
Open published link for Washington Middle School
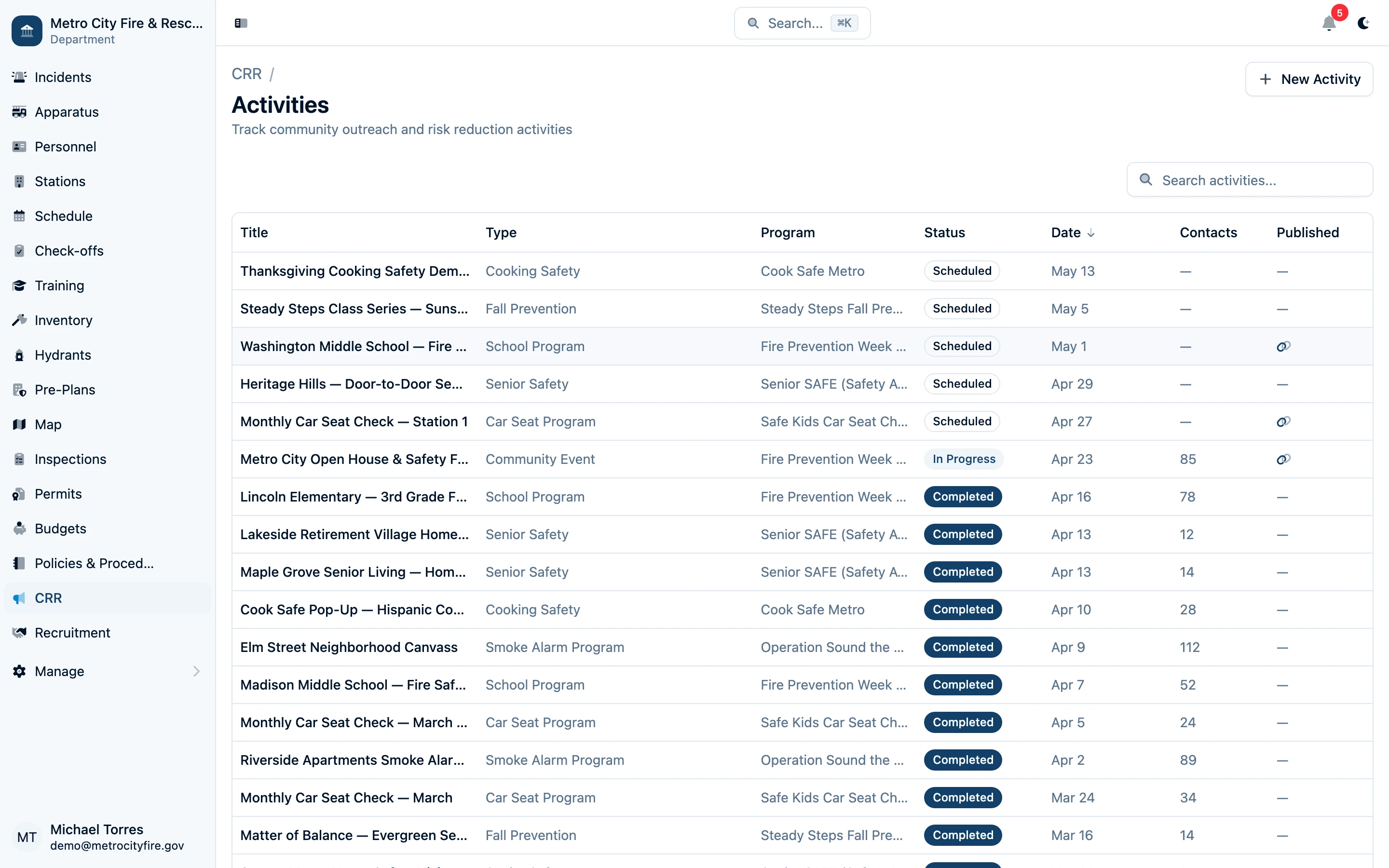pos(1283,346)
